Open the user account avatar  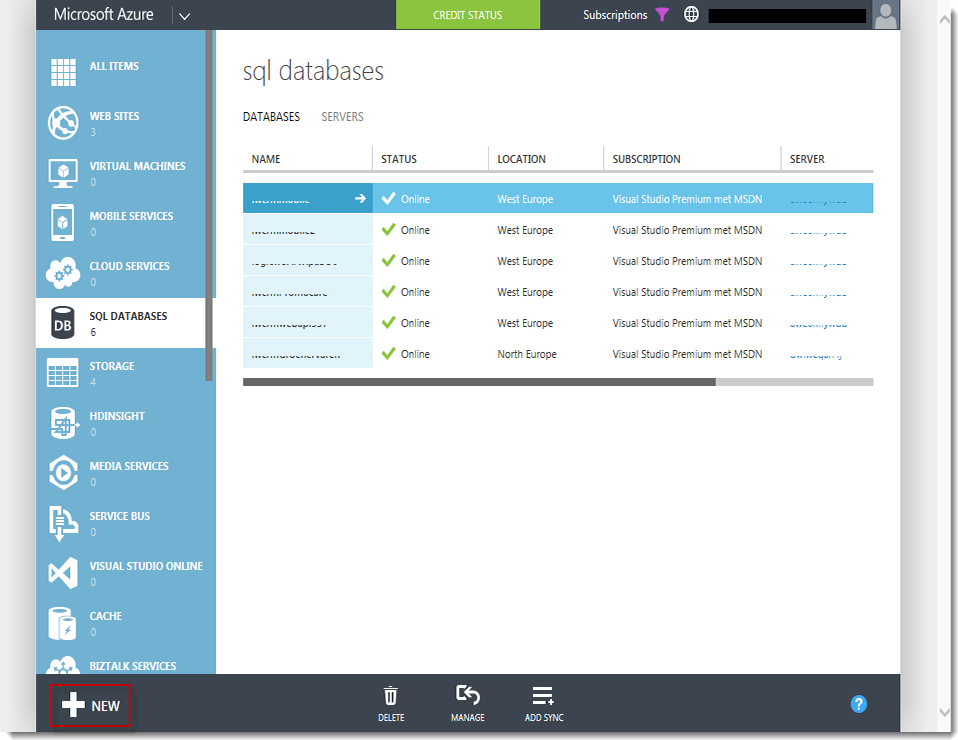tap(885, 15)
